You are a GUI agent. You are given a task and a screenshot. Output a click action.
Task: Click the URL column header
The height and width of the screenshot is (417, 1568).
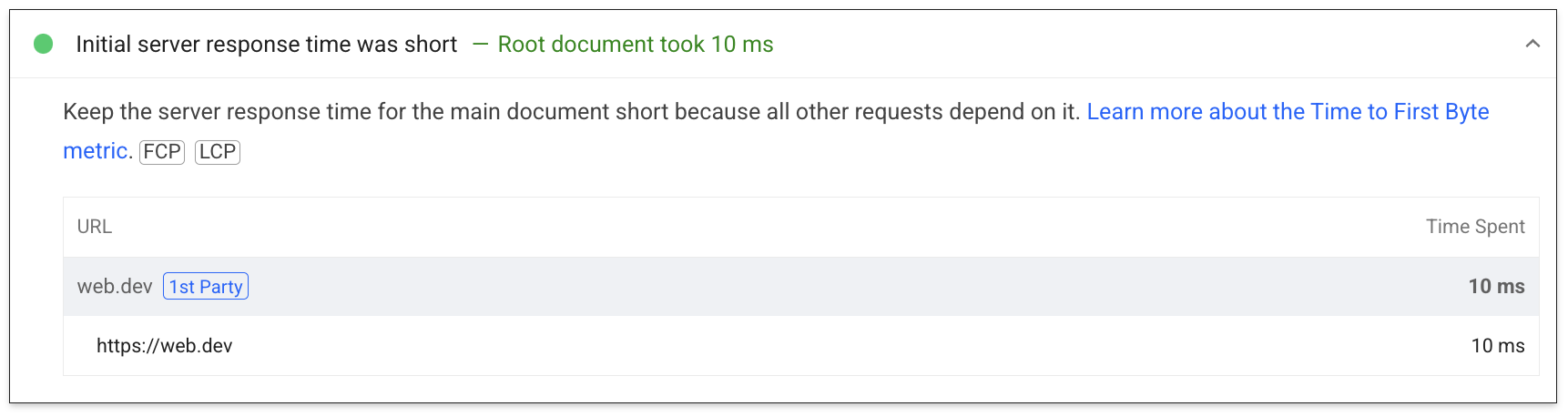(x=95, y=227)
